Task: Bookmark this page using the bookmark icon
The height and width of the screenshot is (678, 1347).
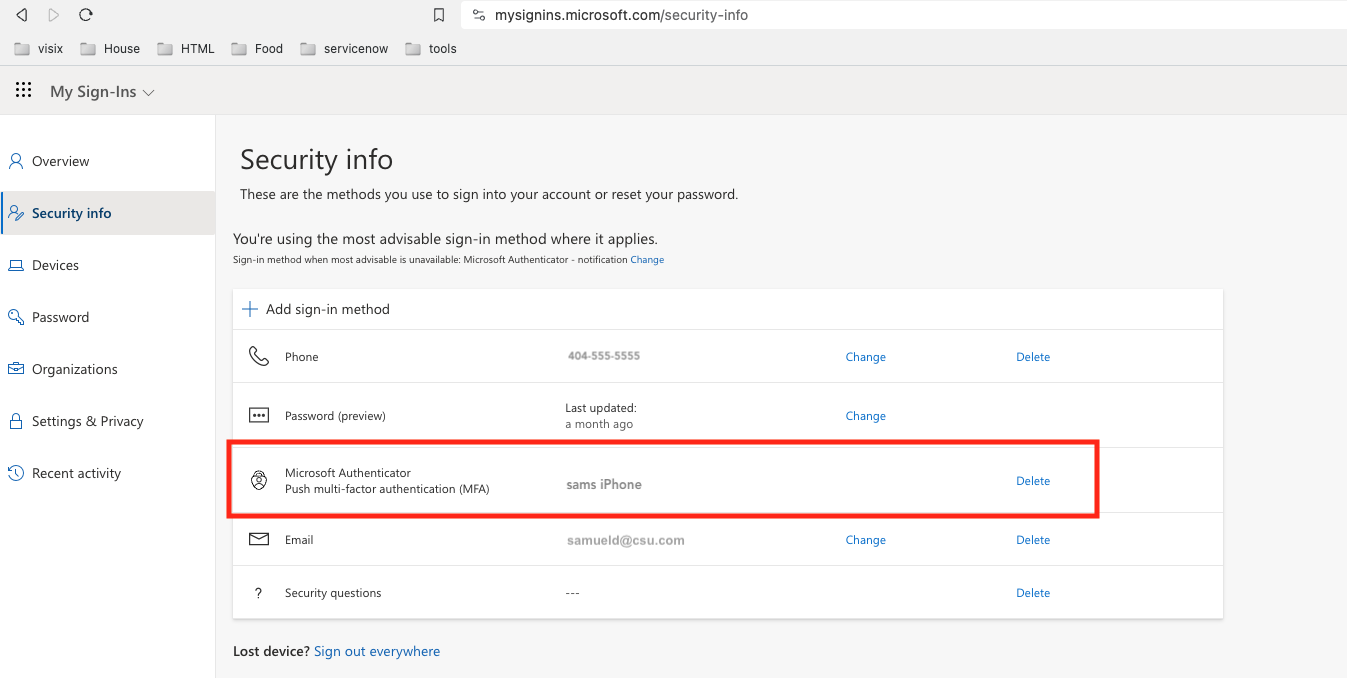Action: (438, 15)
